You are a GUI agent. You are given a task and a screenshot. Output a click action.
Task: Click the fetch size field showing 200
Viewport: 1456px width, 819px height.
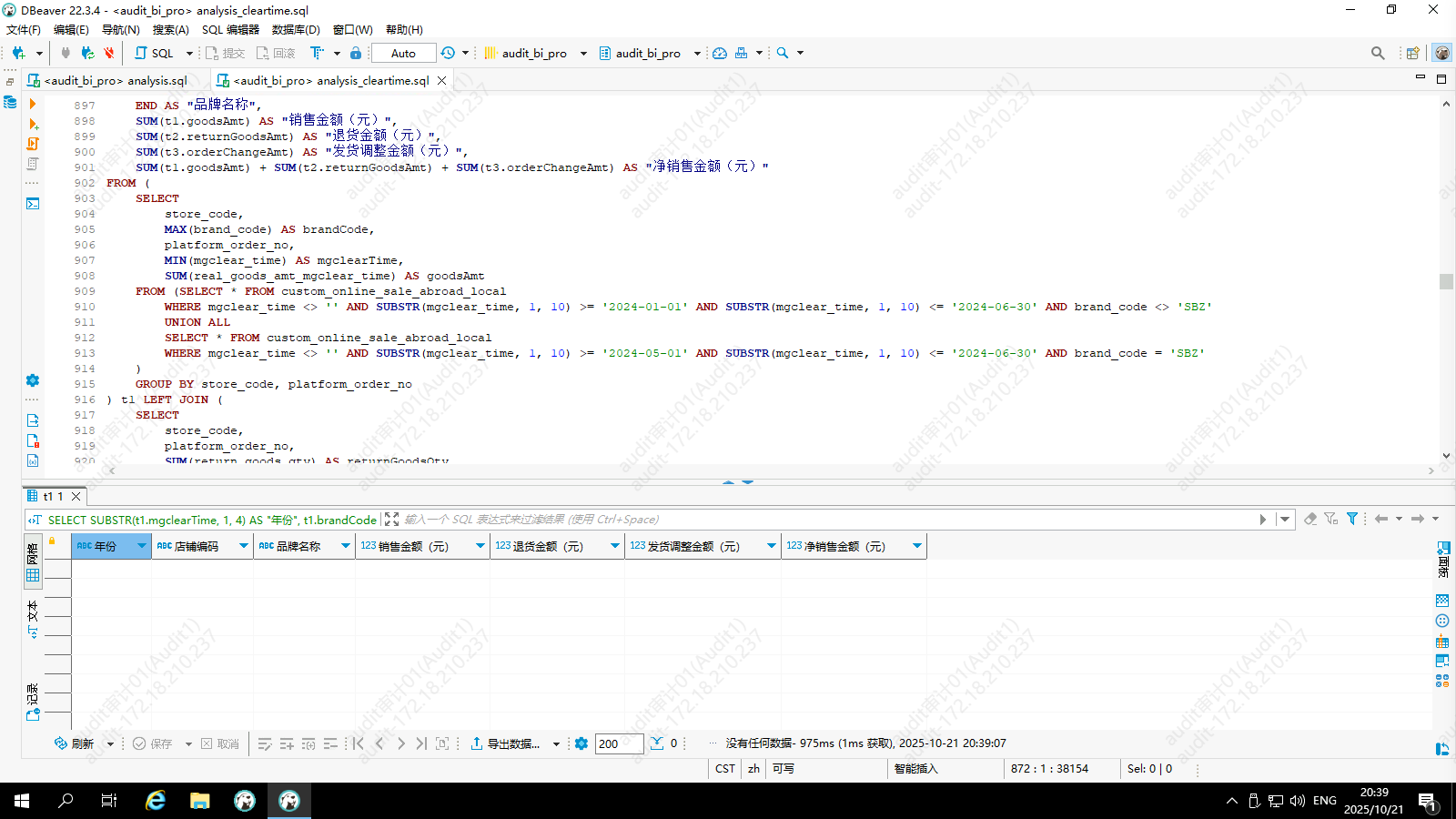click(x=619, y=743)
